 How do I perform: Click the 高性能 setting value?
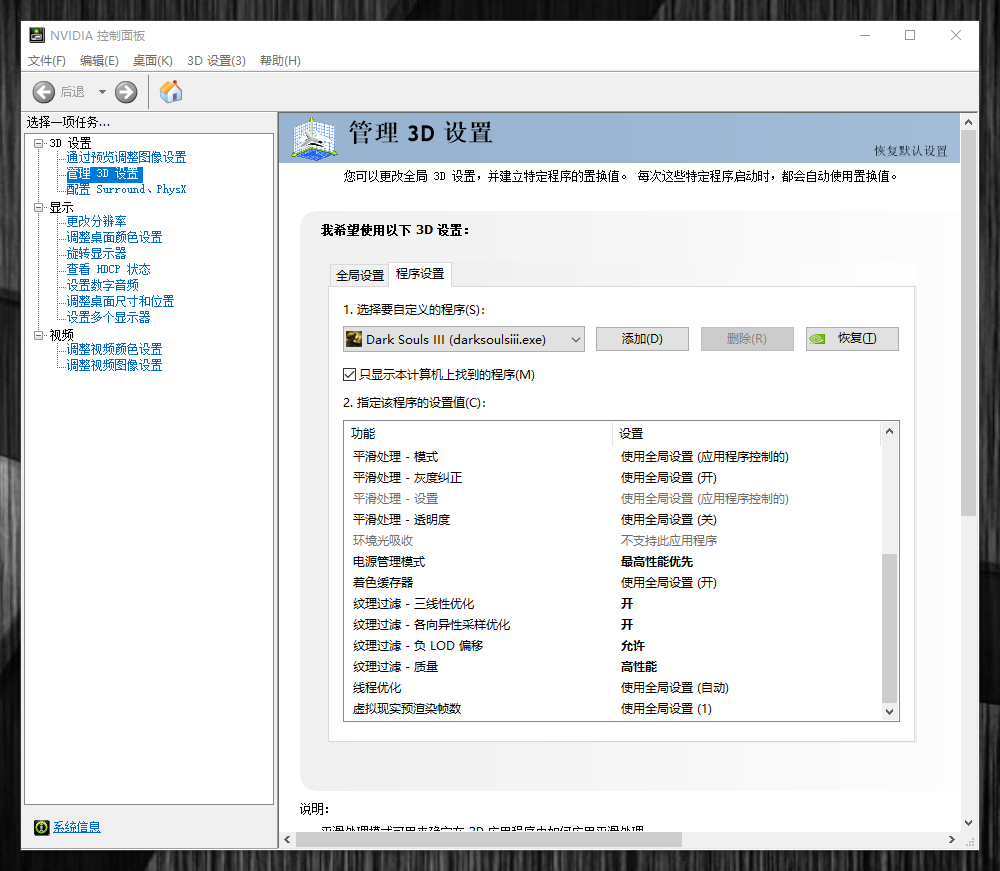coord(639,667)
